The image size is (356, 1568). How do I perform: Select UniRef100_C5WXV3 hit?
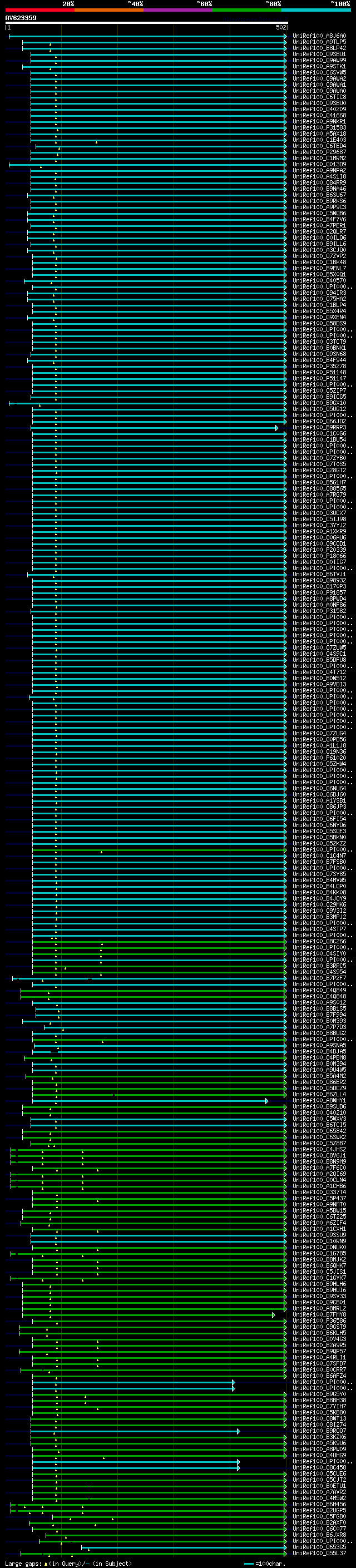(319, 1119)
